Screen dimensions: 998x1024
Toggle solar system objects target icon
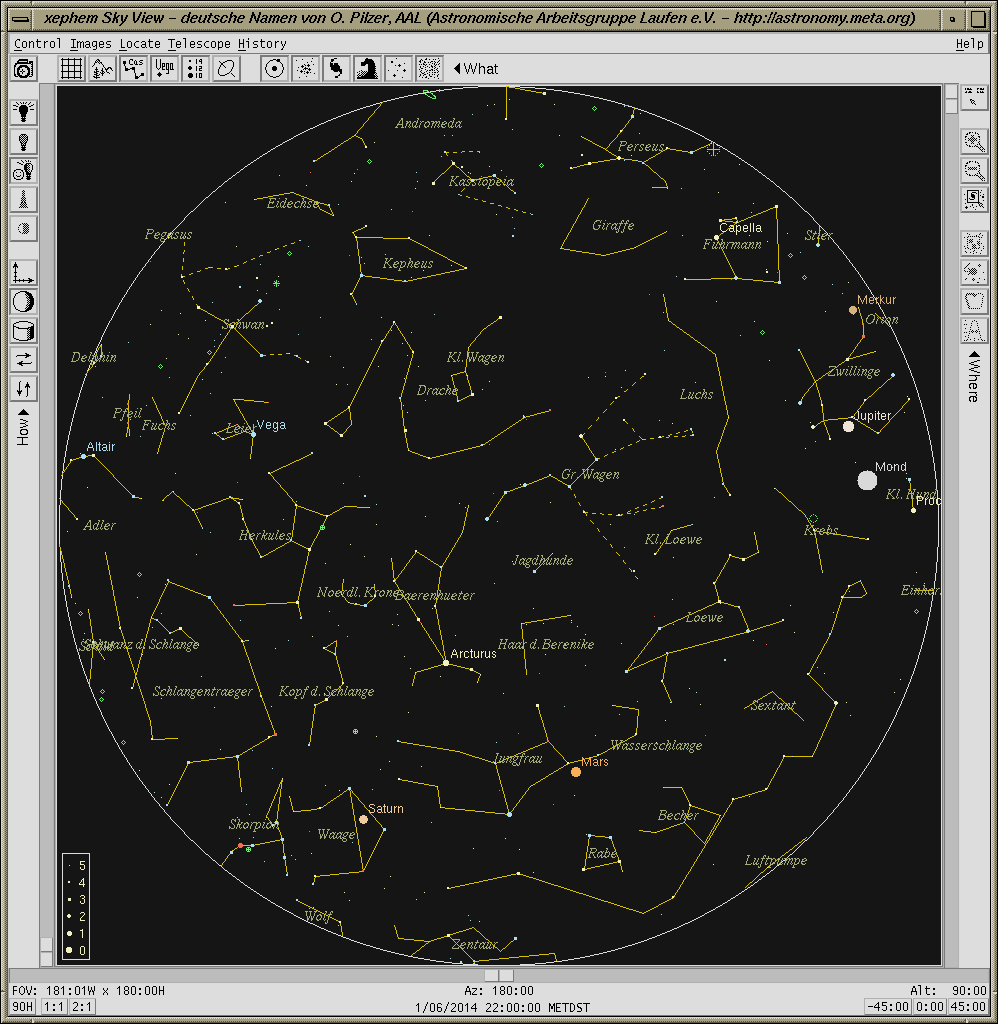274,69
